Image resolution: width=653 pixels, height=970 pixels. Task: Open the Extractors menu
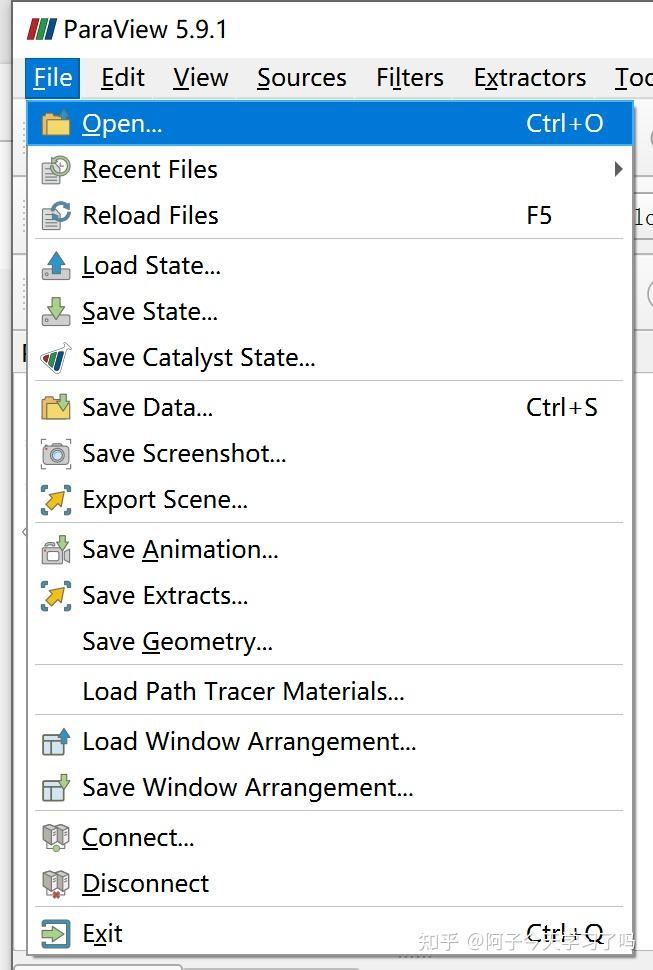click(x=530, y=78)
